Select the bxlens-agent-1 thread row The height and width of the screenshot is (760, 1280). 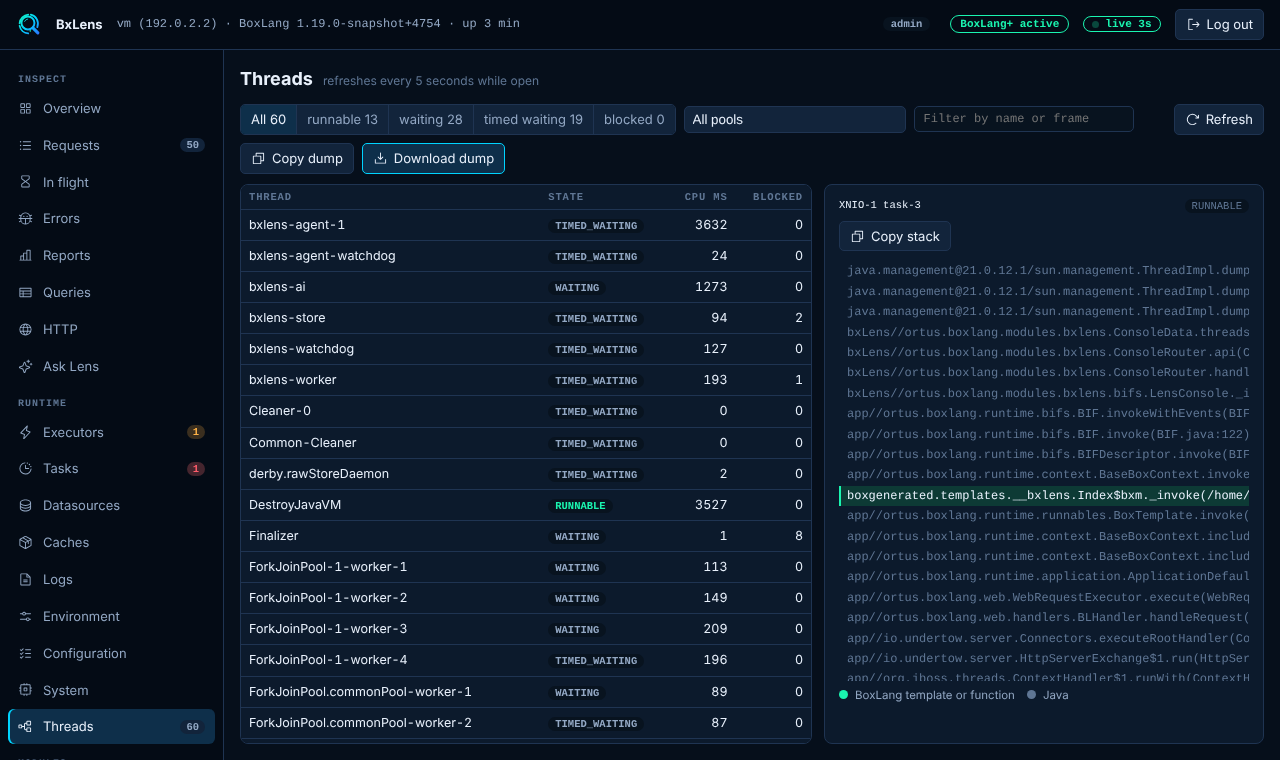[526, 225]
